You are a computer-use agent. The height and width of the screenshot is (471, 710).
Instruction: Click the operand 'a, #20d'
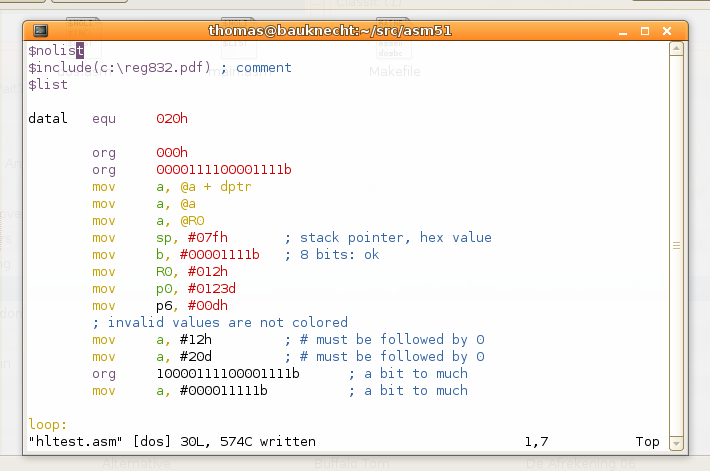coord(184,357)
